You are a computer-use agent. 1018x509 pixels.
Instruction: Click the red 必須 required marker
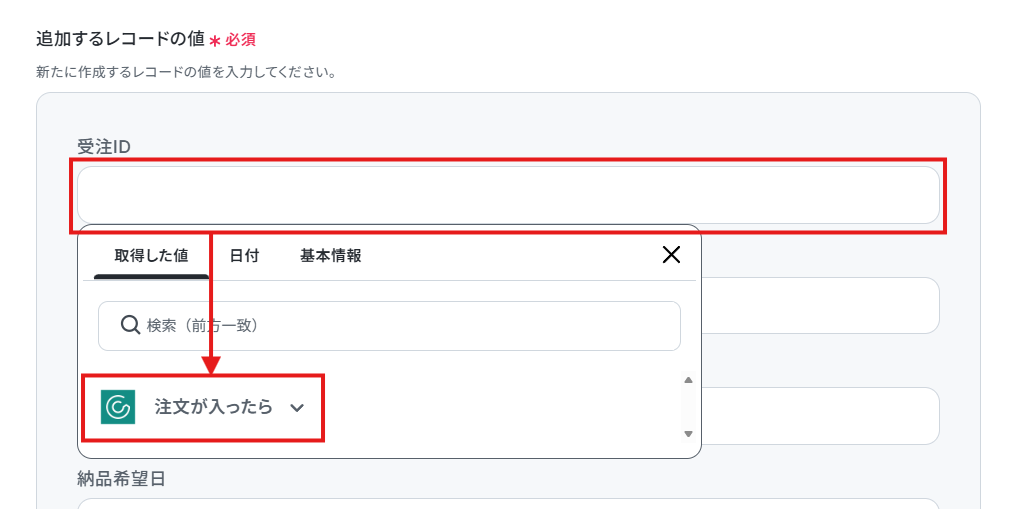tap(241, 40)
